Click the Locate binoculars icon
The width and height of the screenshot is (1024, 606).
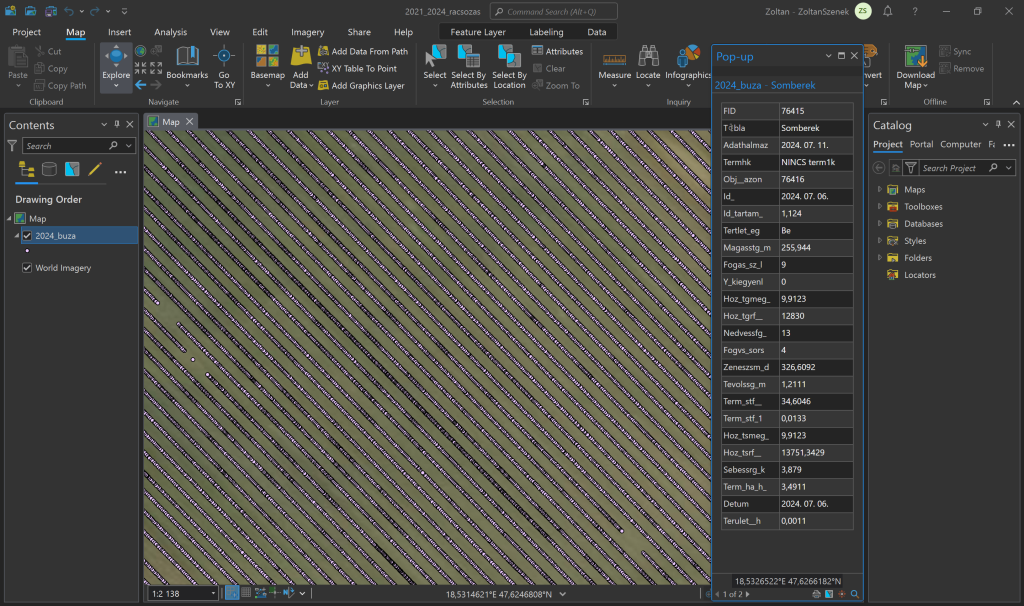pos(648,58)
